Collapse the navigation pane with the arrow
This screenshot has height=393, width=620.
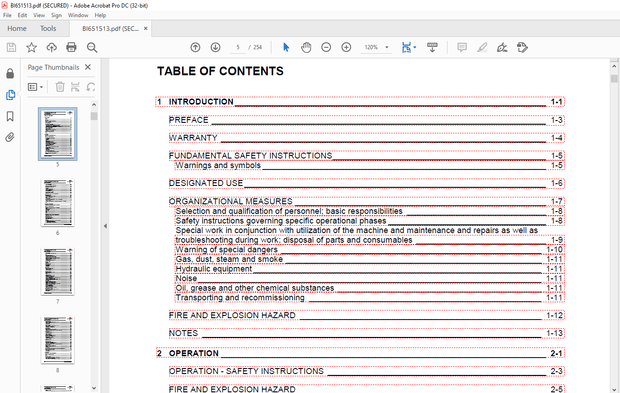(105, 226)
